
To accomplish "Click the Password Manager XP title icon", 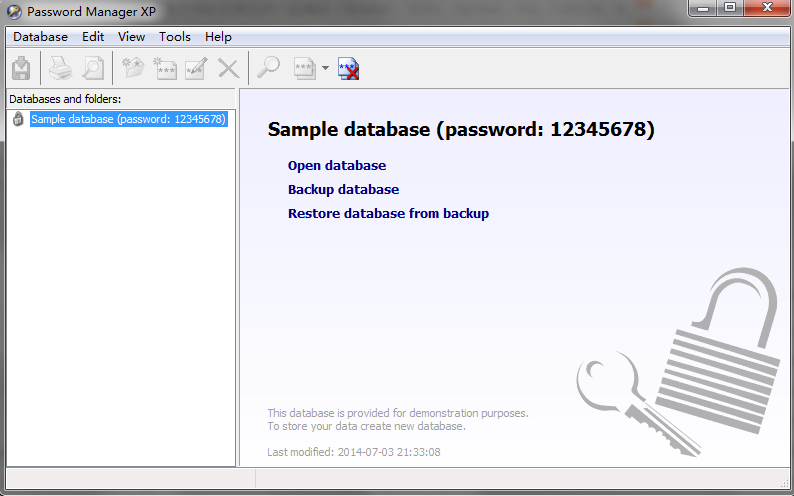I will click(14, 11).
